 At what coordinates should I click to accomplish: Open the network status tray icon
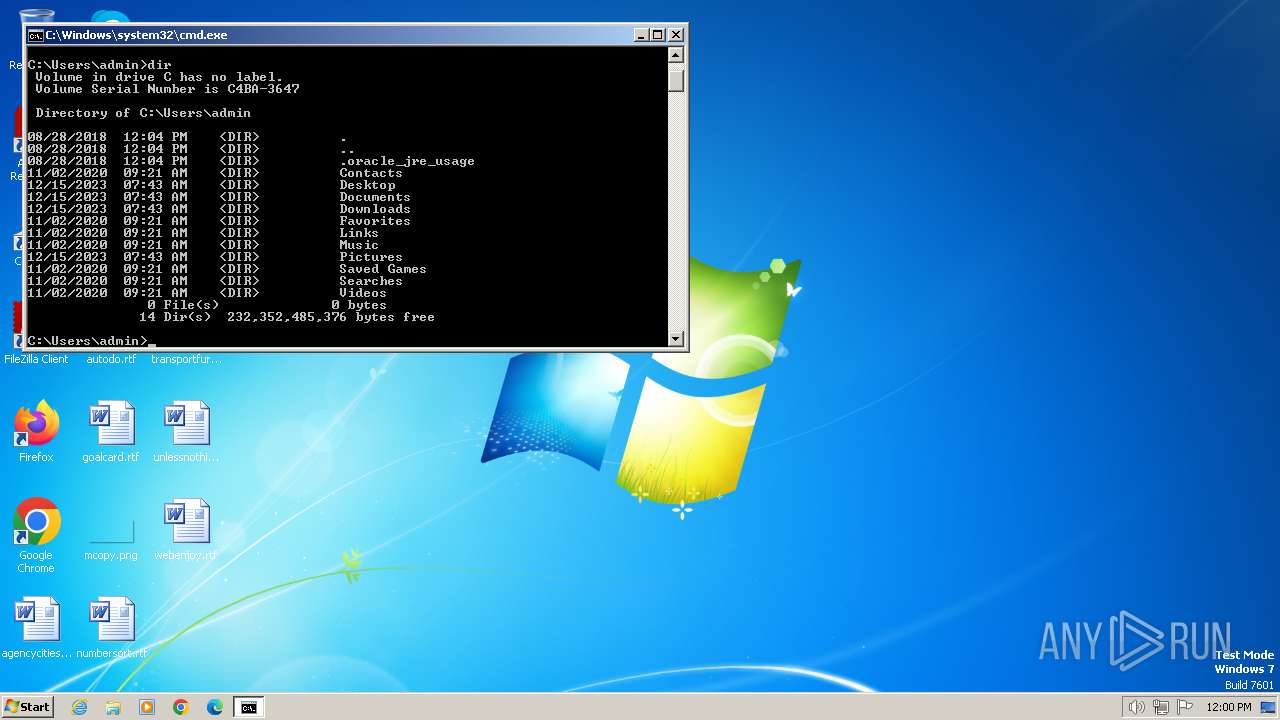(1161, 707)
